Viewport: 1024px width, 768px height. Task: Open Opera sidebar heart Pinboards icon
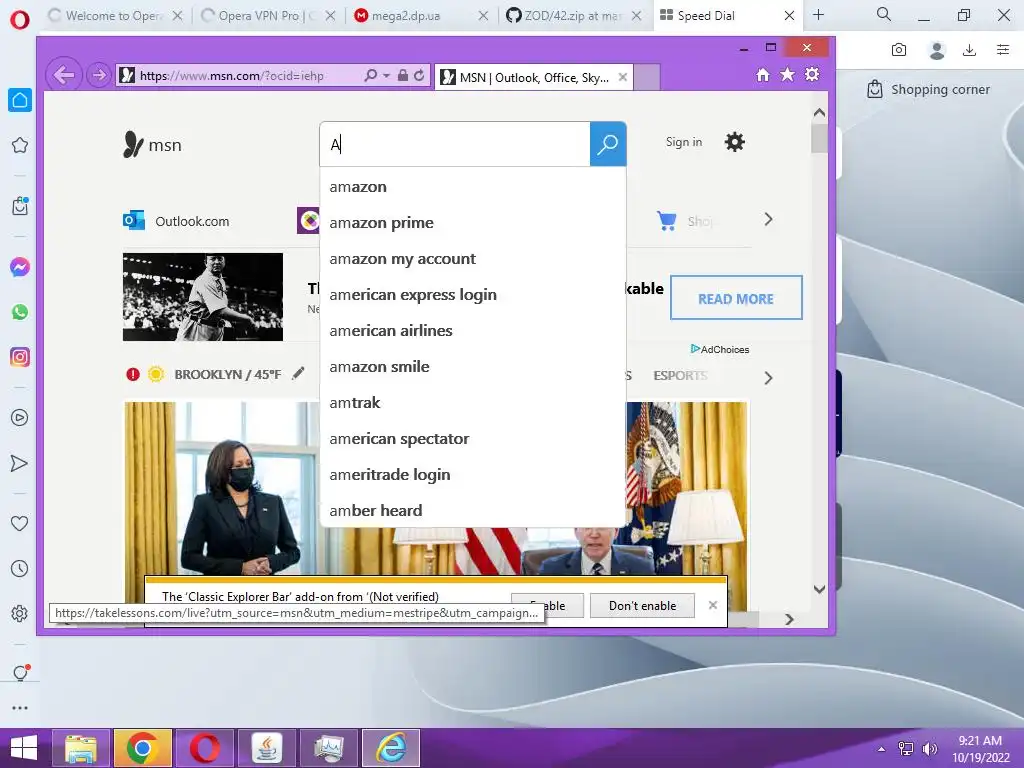click(x=20, y=523)
